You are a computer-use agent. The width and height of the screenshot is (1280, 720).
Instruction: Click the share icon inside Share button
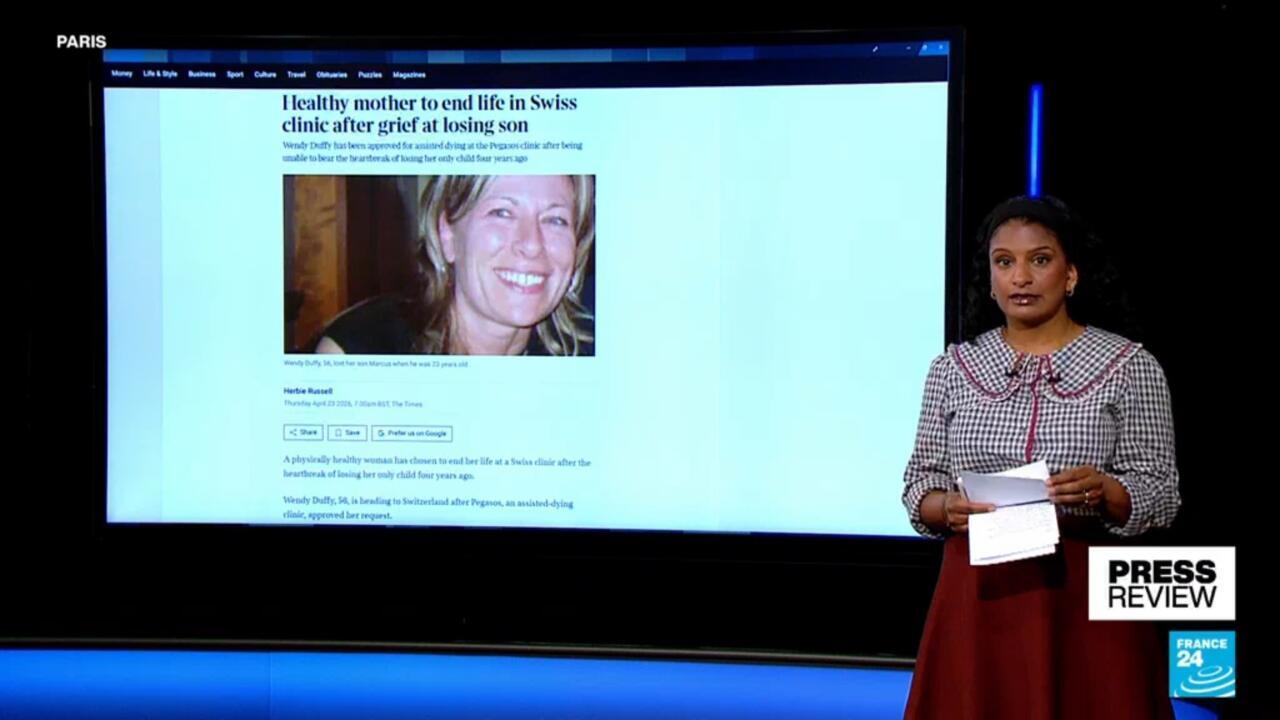(292, 433)
